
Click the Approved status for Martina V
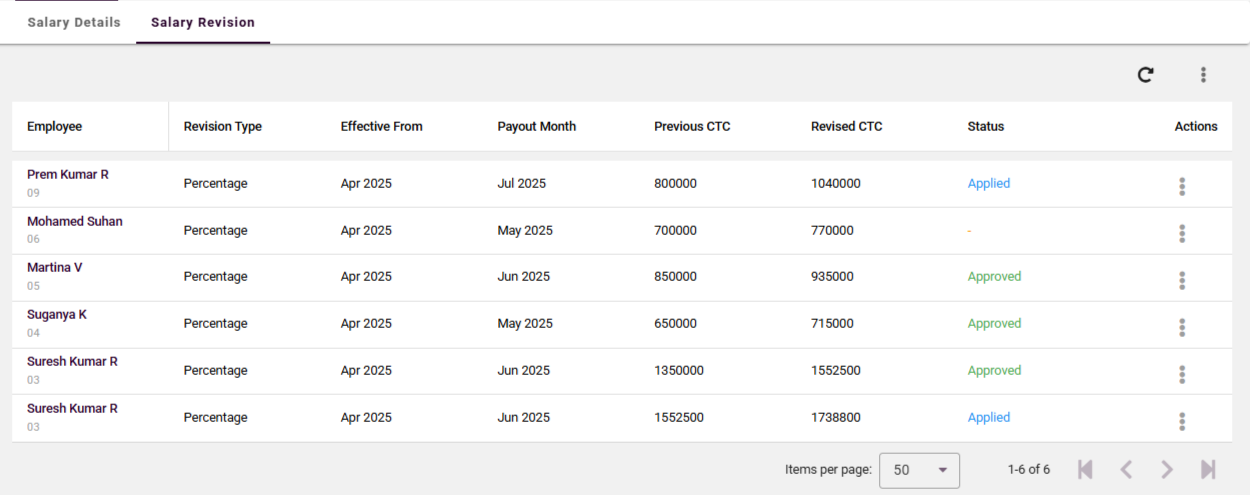[994, 277]
